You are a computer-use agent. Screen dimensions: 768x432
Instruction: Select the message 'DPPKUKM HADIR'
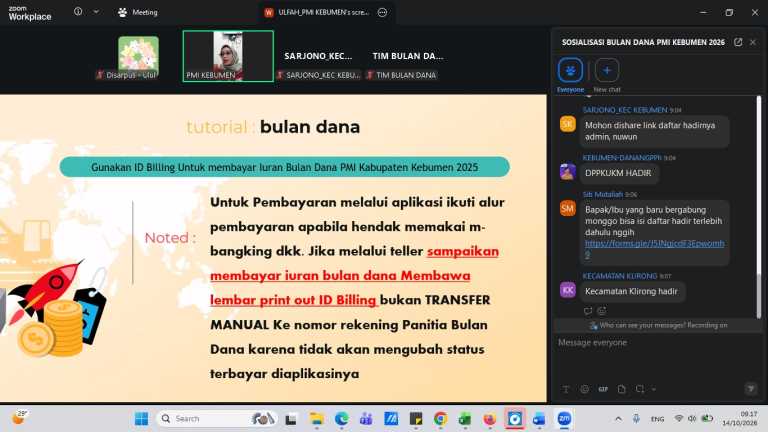point(619,173)
